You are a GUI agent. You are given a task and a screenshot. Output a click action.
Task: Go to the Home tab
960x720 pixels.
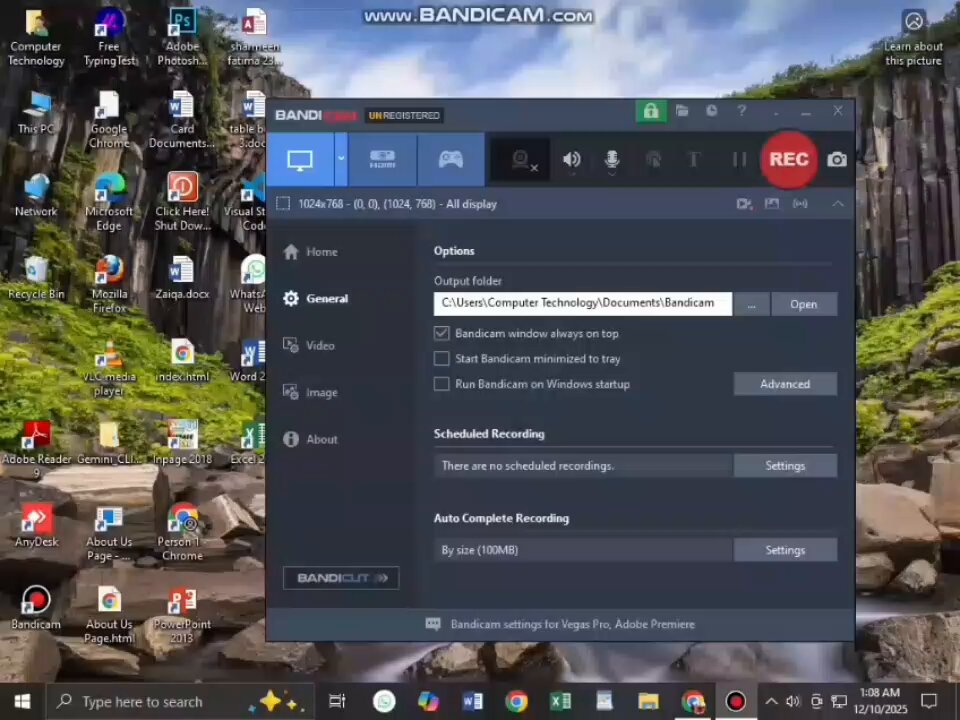[x=310, y=252]
